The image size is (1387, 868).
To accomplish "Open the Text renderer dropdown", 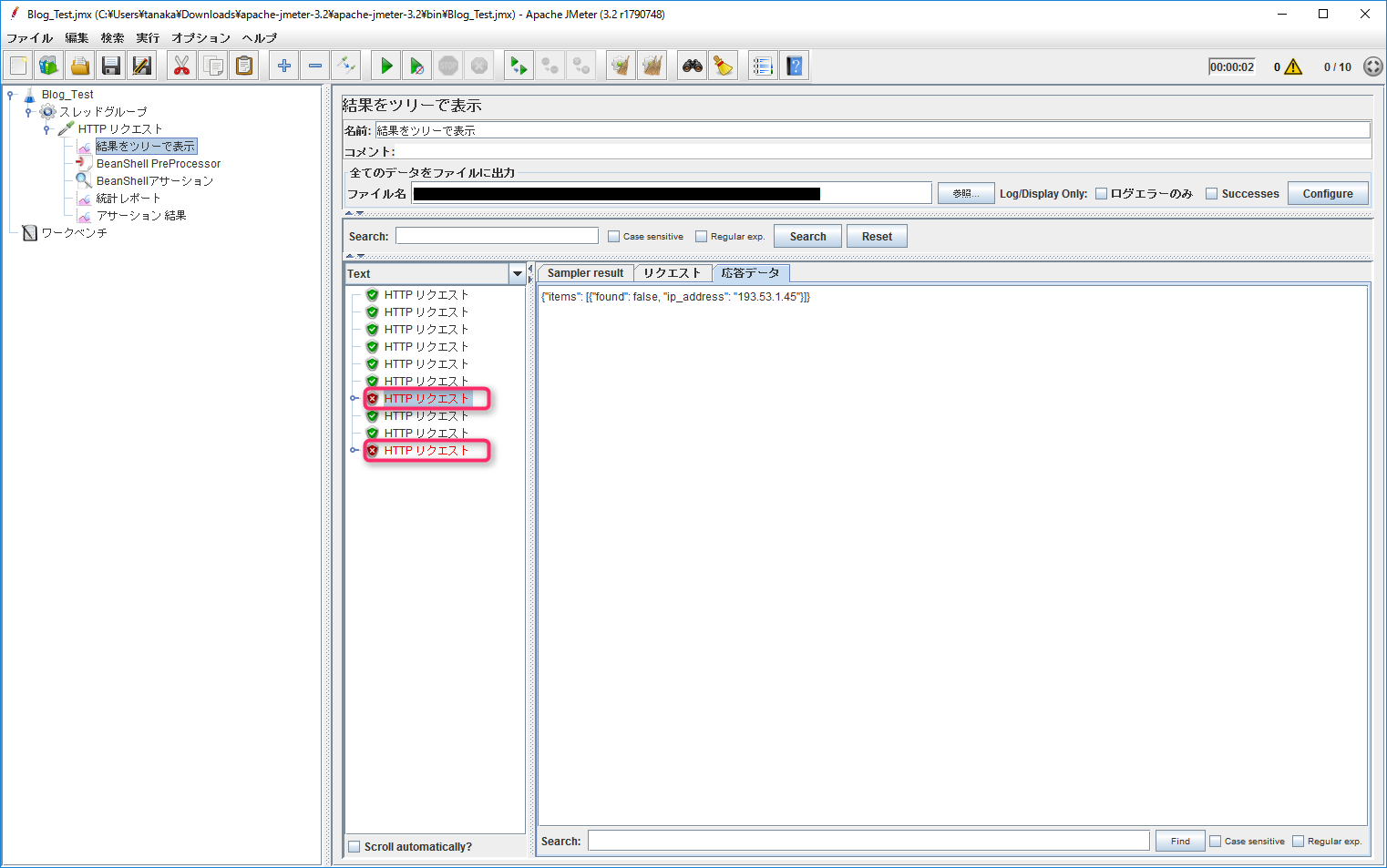I will (x=518, y=273).
